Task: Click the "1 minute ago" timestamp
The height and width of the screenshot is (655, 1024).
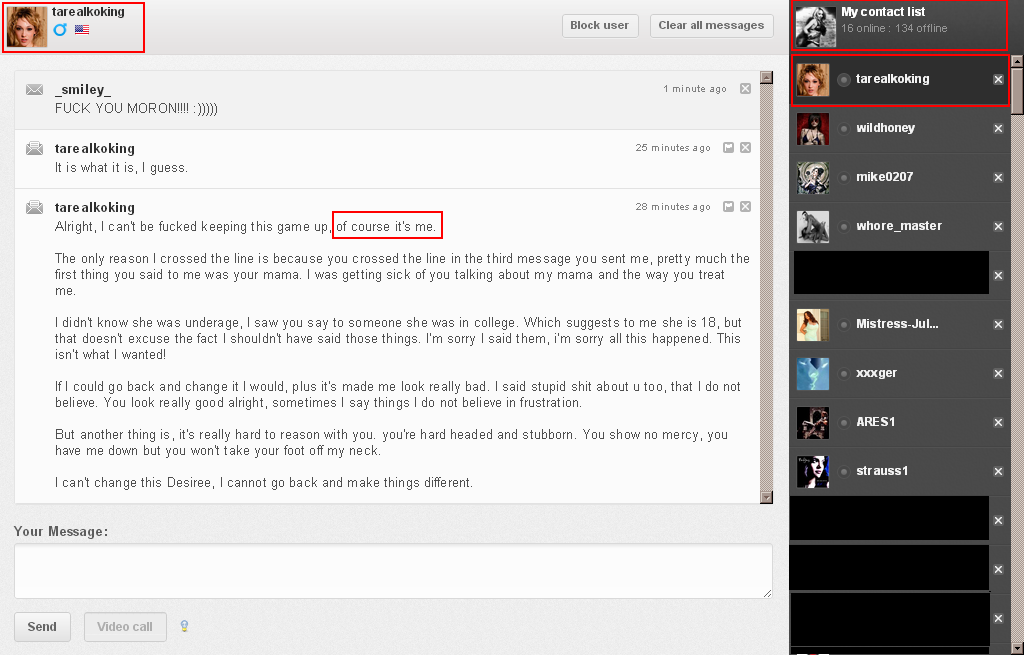Action: [695, 89]
